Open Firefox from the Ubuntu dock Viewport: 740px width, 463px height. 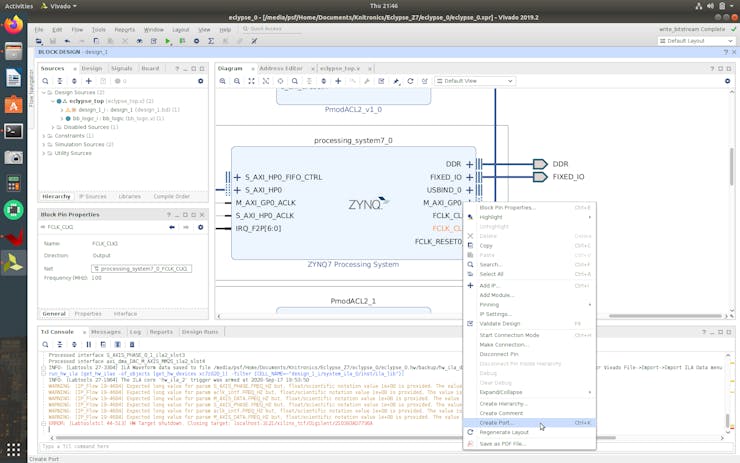[13, 25]
